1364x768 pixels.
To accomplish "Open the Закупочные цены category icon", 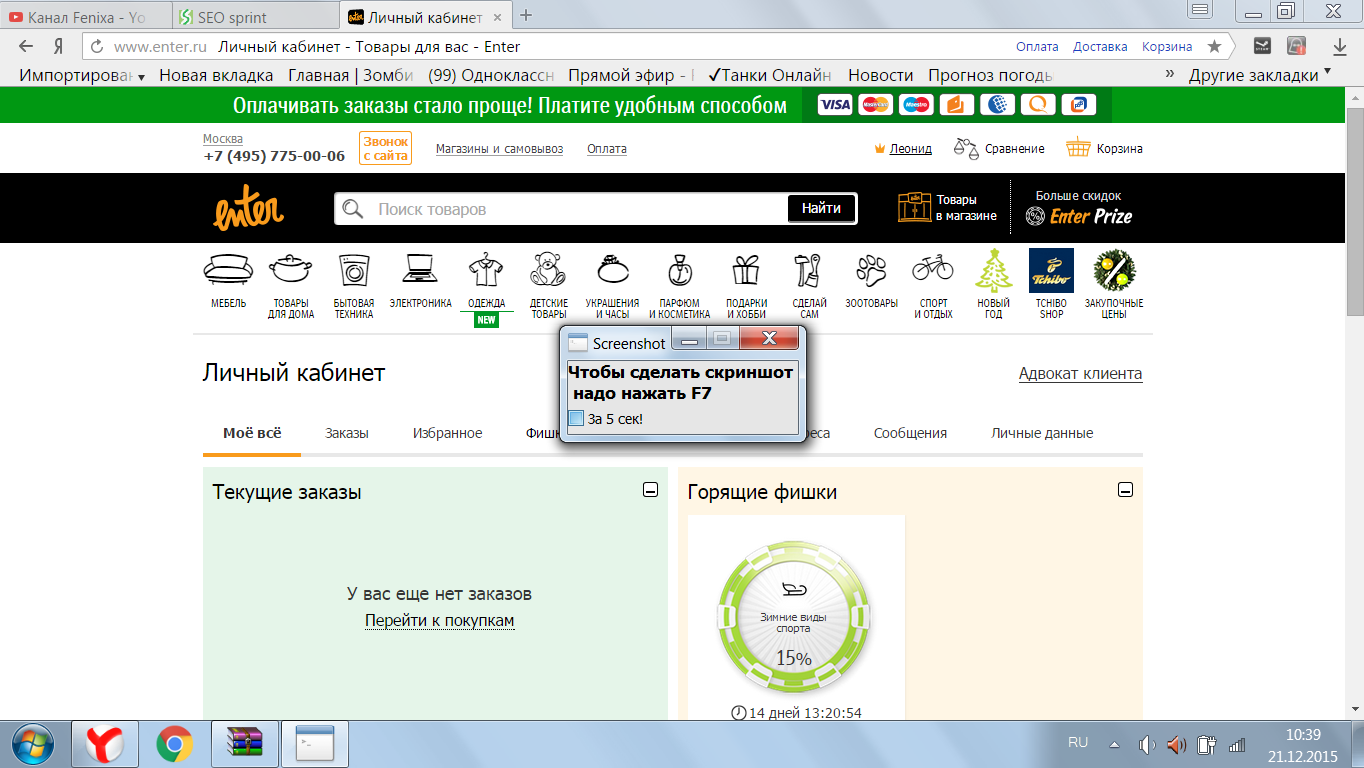I will (1113, 270).
